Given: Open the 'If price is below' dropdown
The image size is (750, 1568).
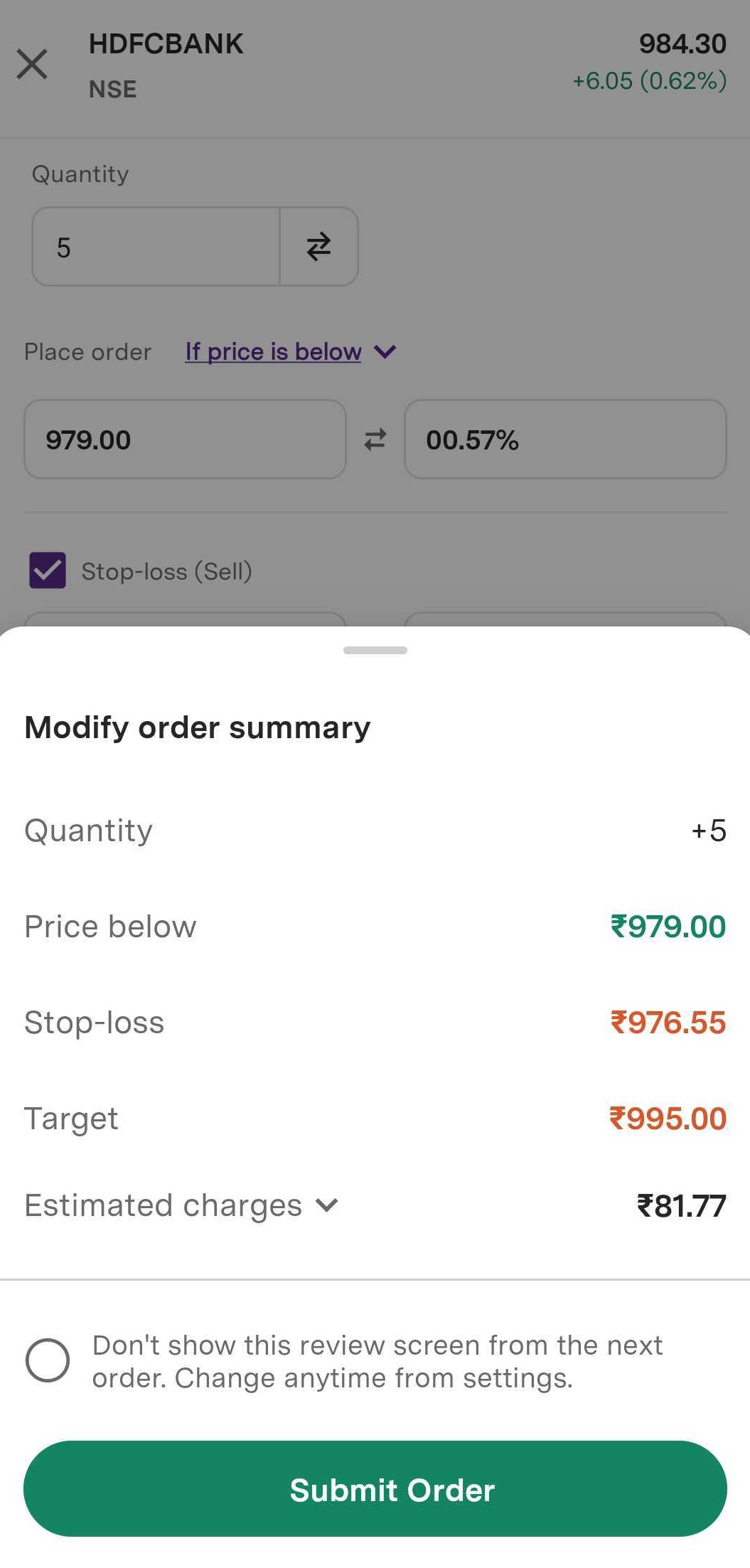Looking at the screenshot, I should (x=273, y=351).
